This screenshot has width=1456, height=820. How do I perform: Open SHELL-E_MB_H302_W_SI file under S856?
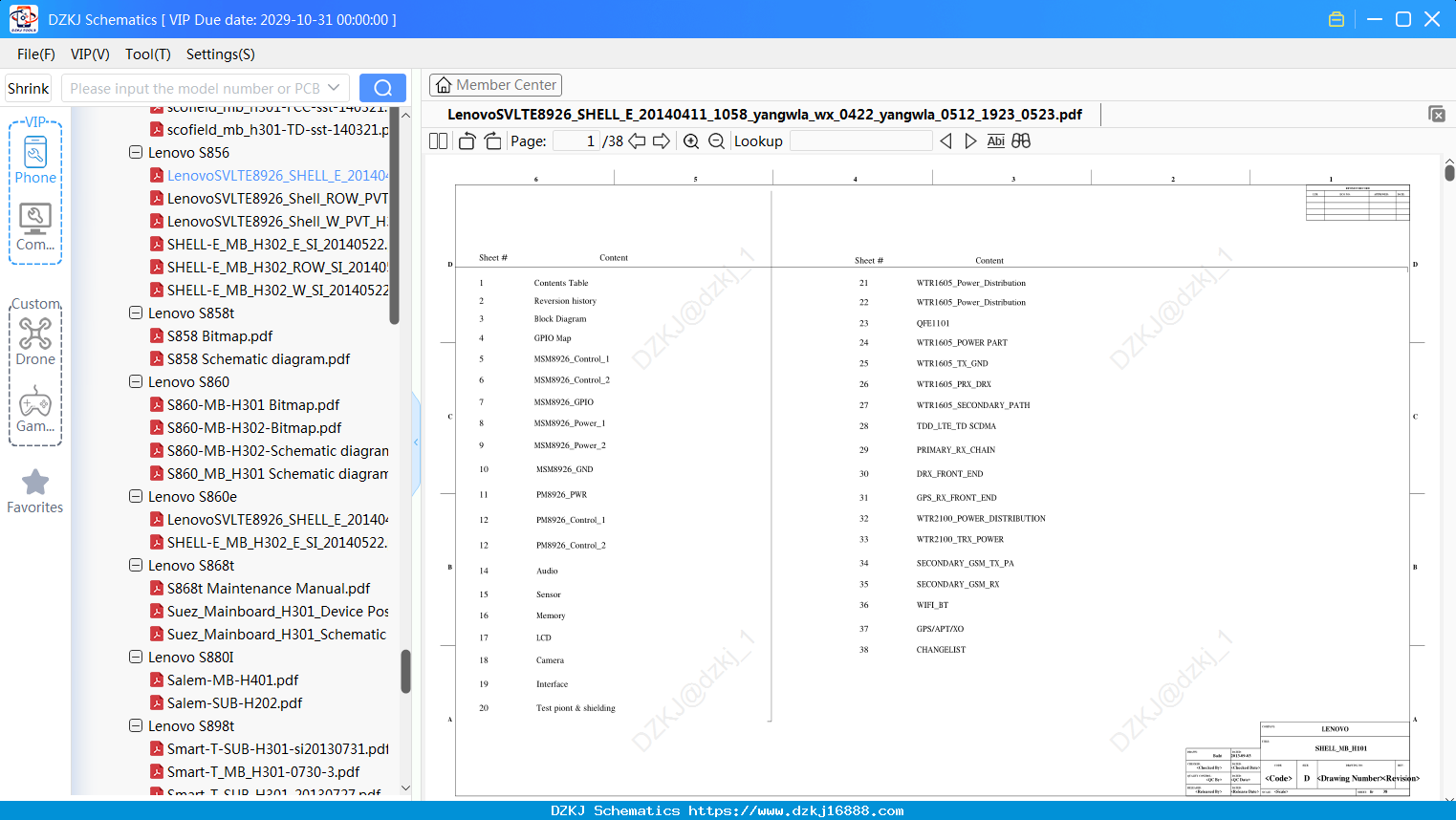[x=277, y=291]
